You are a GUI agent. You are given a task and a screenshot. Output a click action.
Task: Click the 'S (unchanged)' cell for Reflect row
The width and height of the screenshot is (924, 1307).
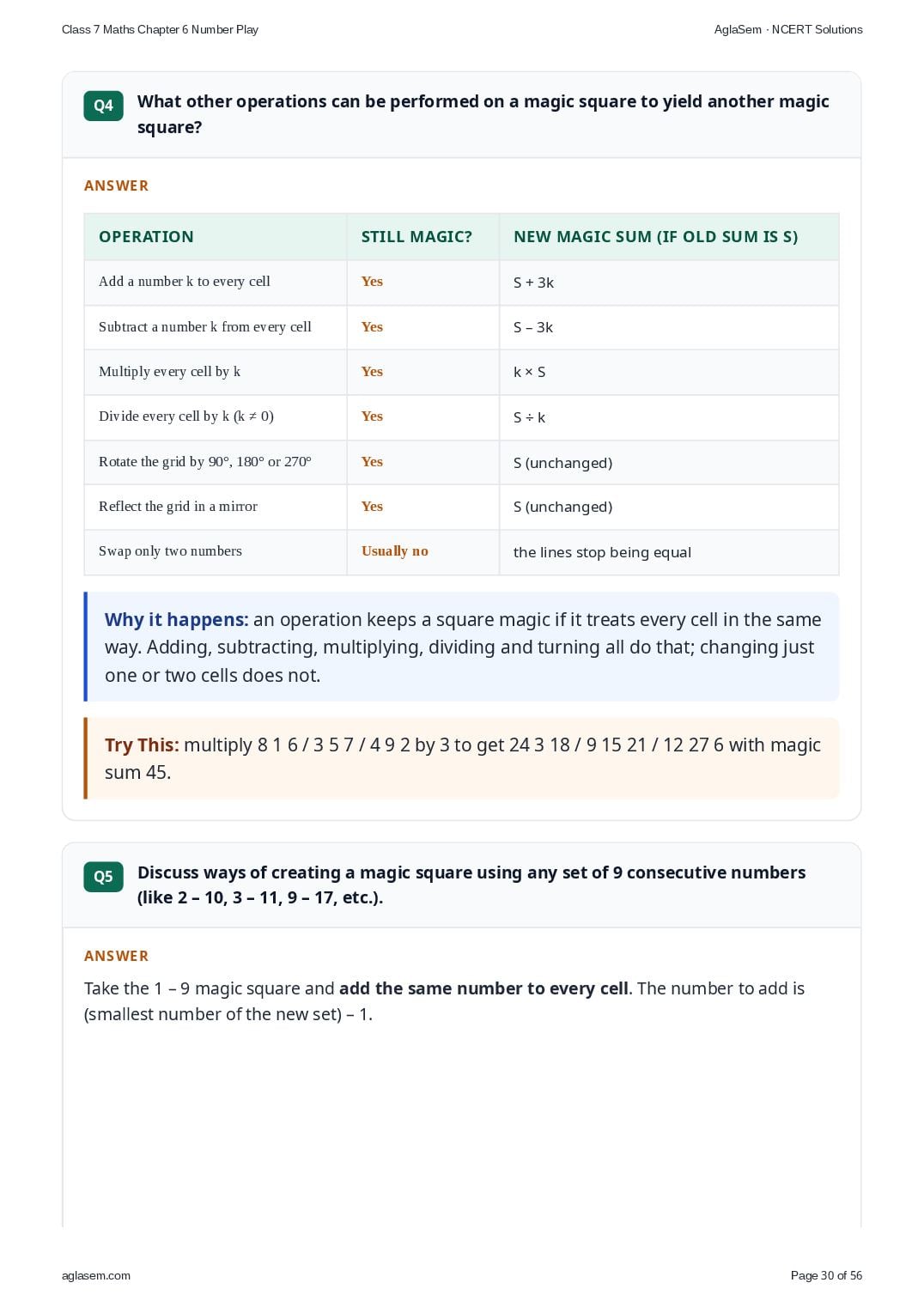[x=669, y=508]
